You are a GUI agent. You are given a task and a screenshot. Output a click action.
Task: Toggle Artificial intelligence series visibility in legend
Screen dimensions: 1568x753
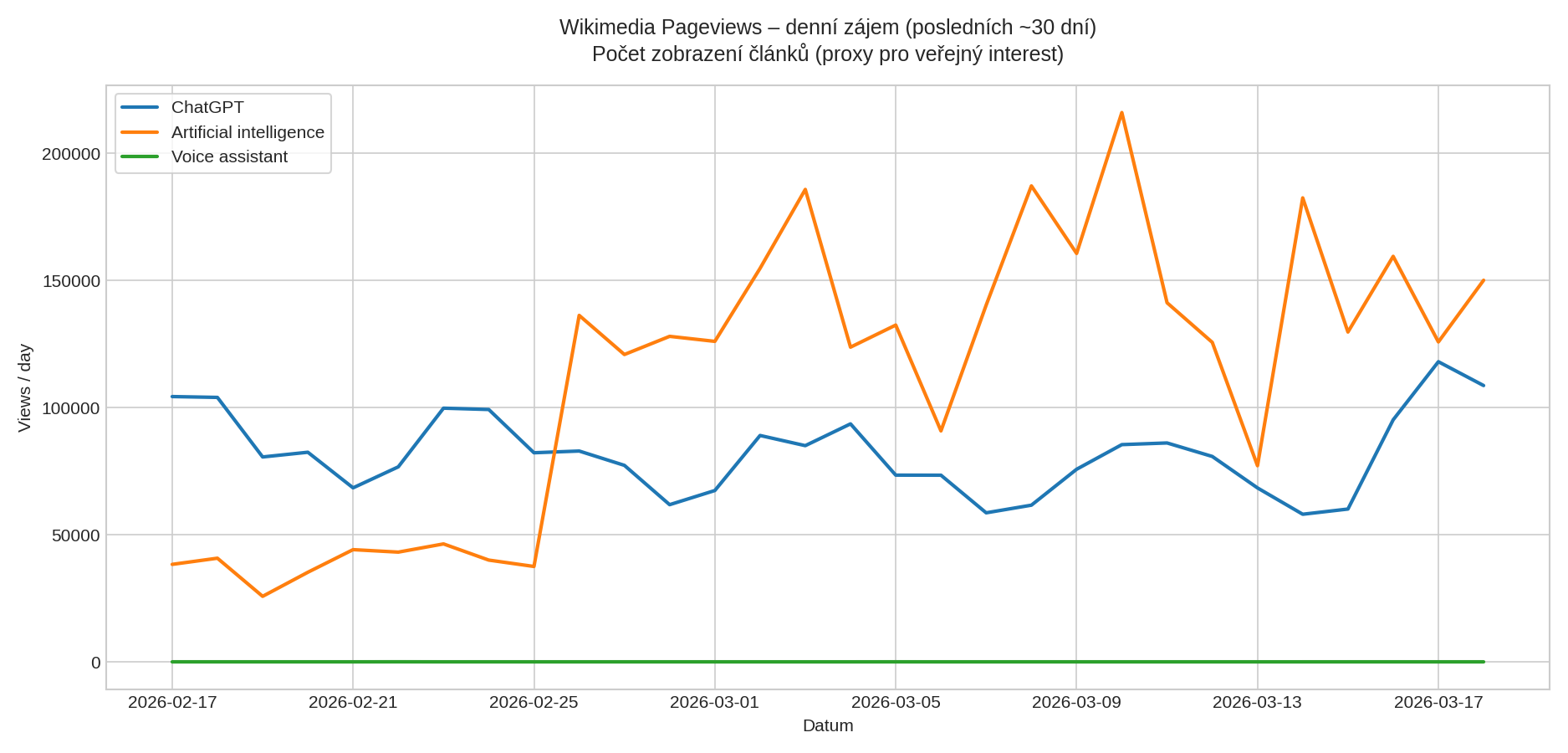[x=248, y=132]
